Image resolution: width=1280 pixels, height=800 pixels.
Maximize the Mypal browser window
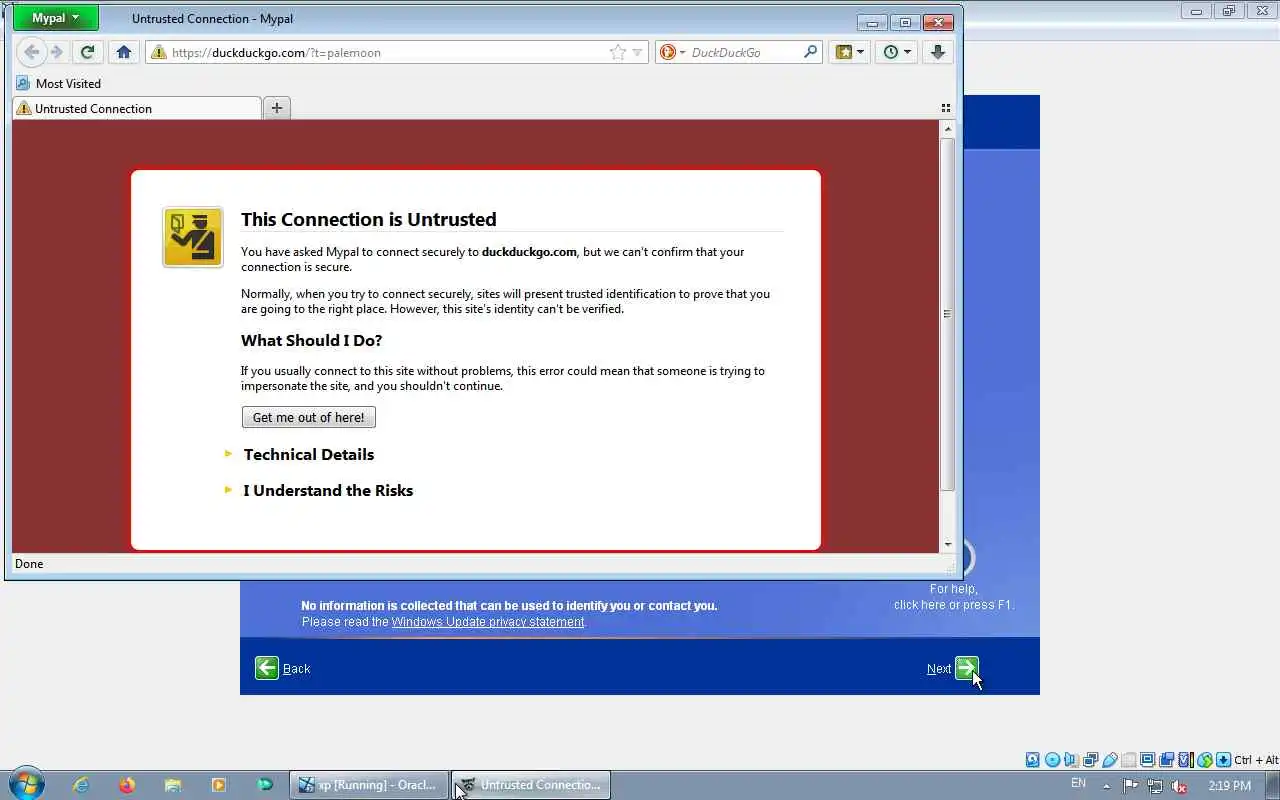point(905,22)
